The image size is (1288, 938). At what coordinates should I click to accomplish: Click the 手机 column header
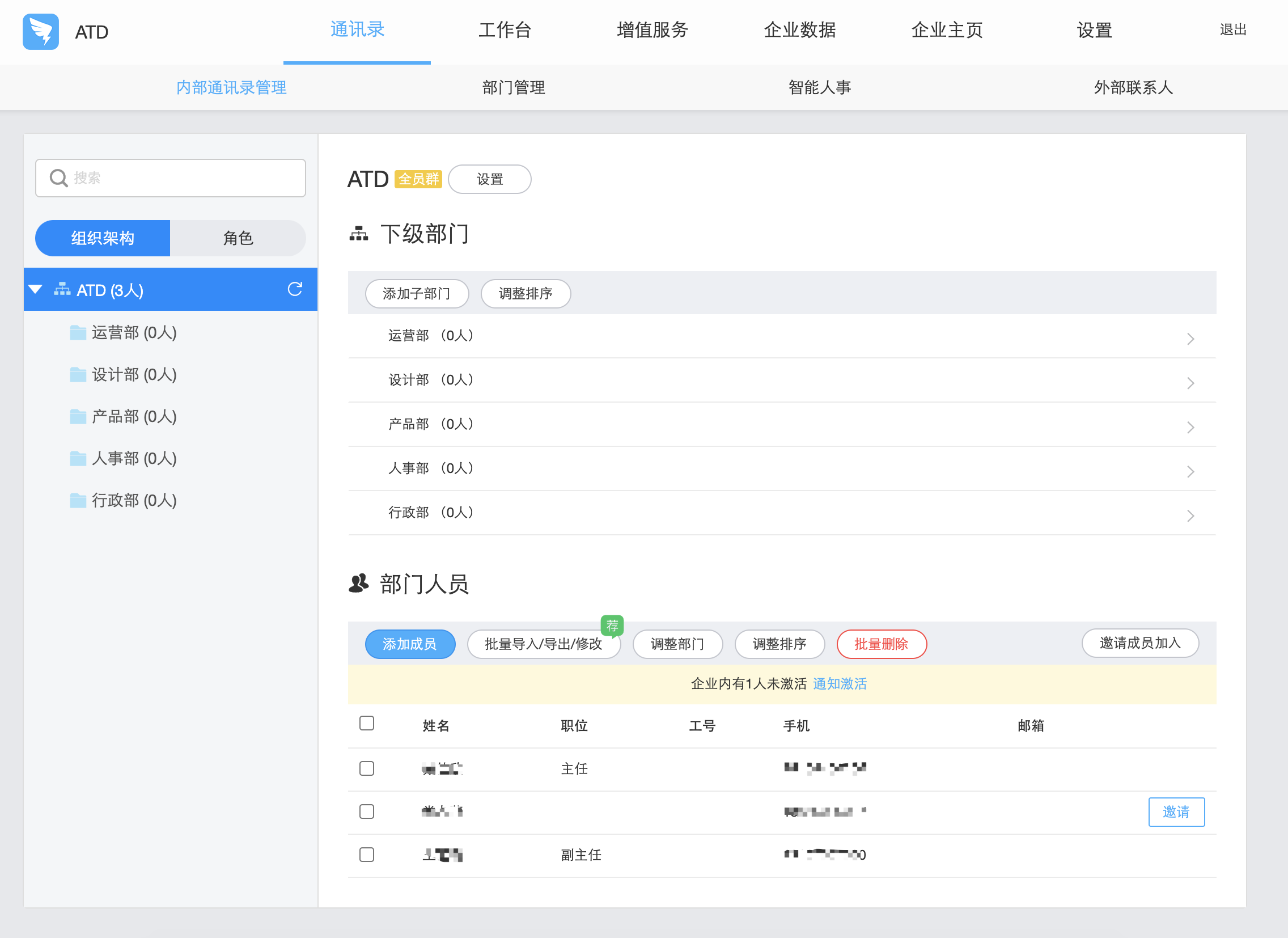coord(796,725)
